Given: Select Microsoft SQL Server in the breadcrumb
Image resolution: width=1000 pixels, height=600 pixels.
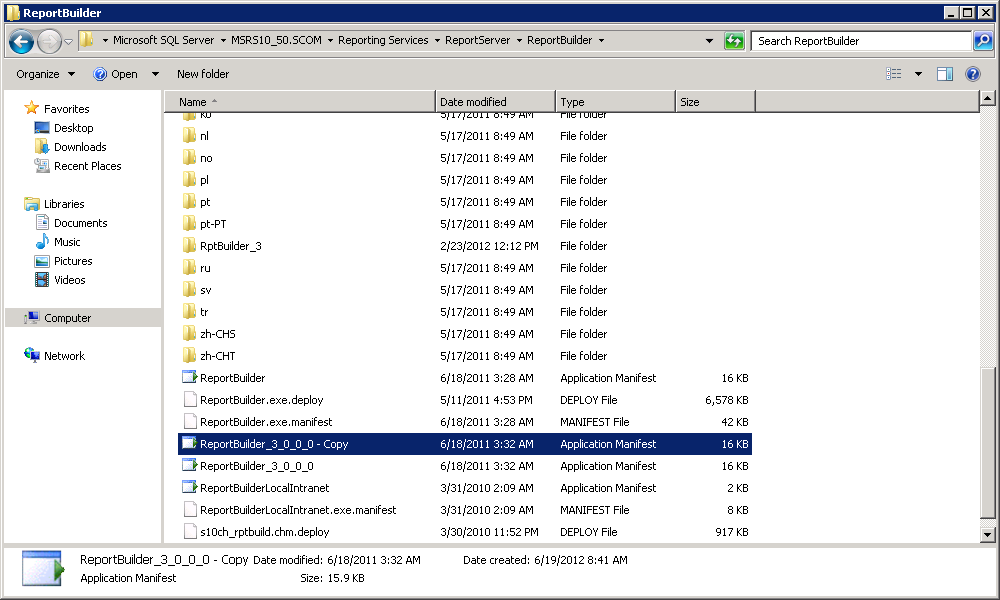Looking at the screenshot, I should [163, 40].
